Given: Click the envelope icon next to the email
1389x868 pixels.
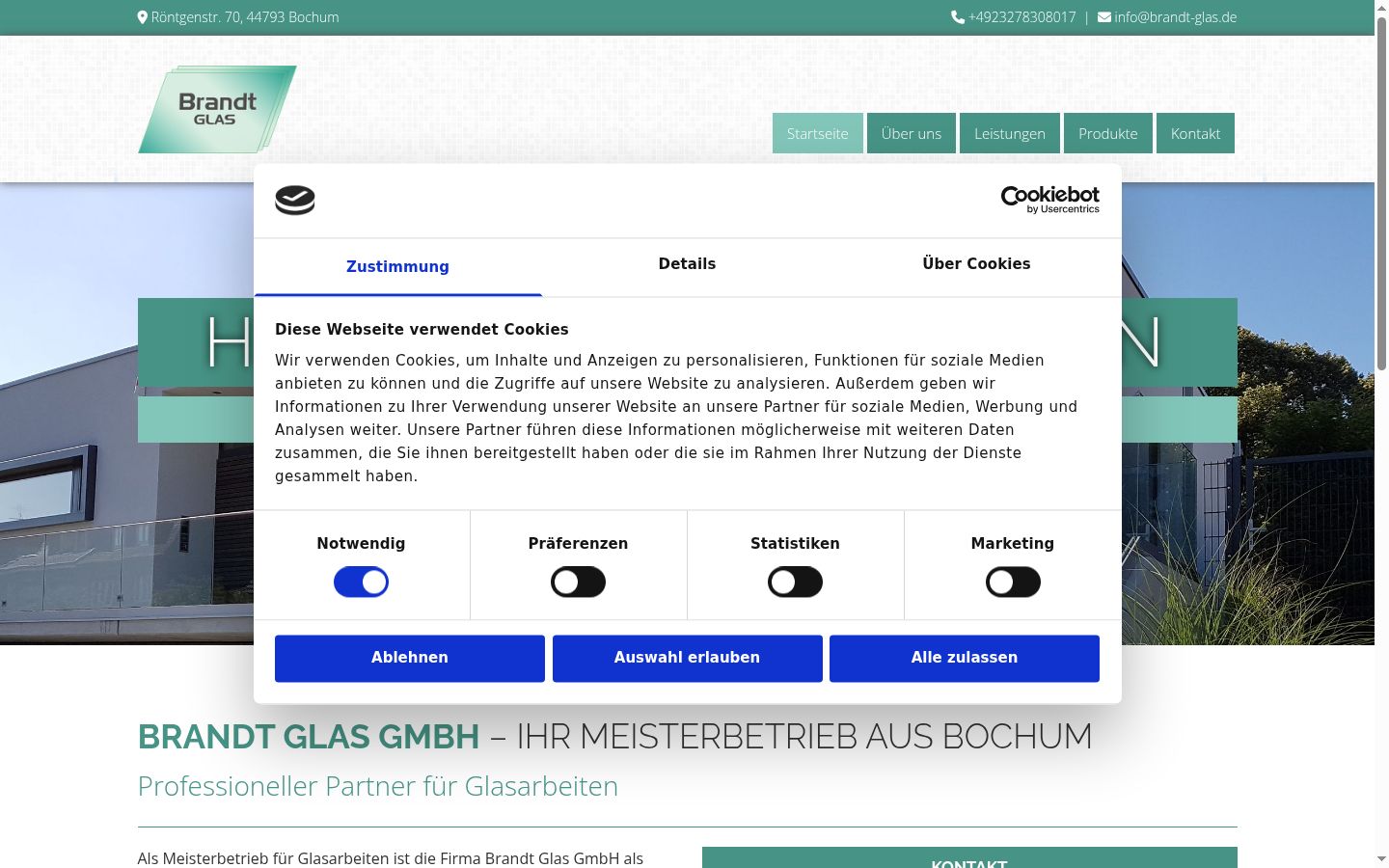Looking at the screenshot, I should (x=1104, y=17).
